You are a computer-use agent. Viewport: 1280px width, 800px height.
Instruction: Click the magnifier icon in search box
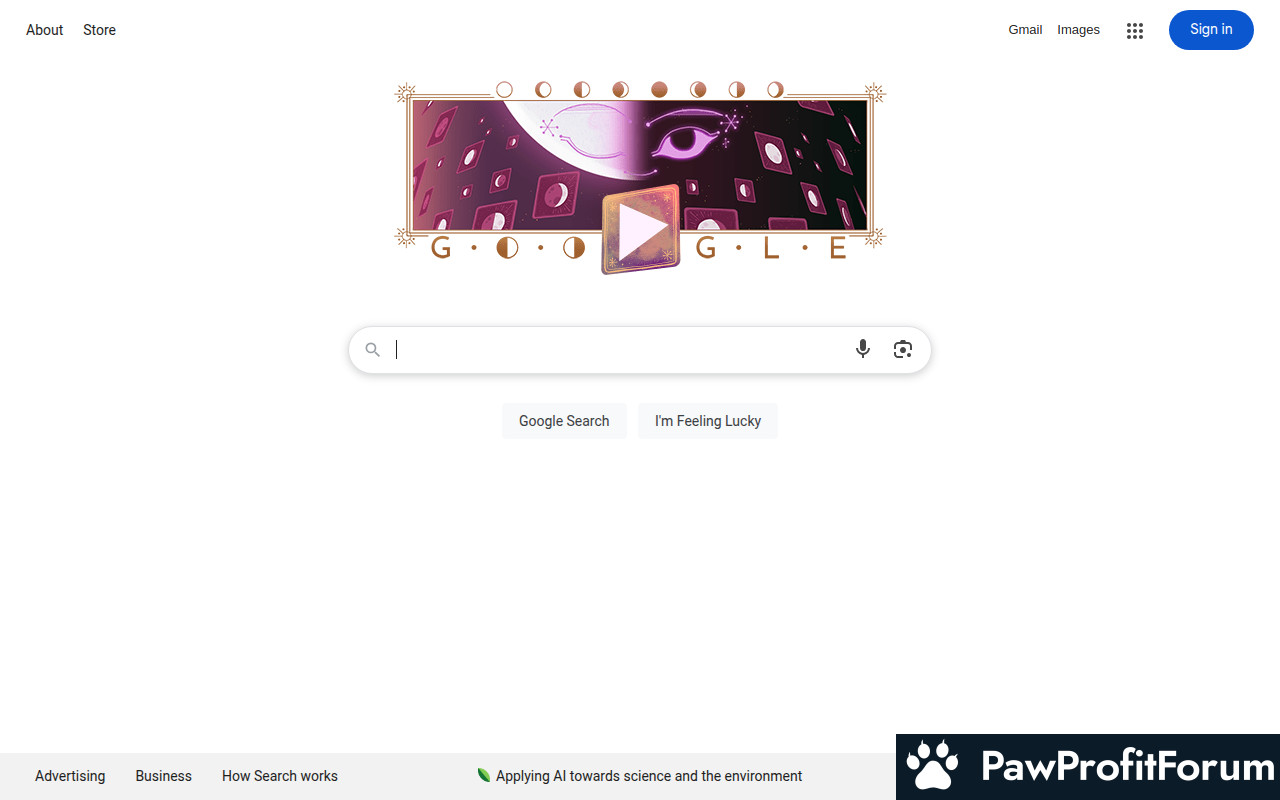click(372, 349)
